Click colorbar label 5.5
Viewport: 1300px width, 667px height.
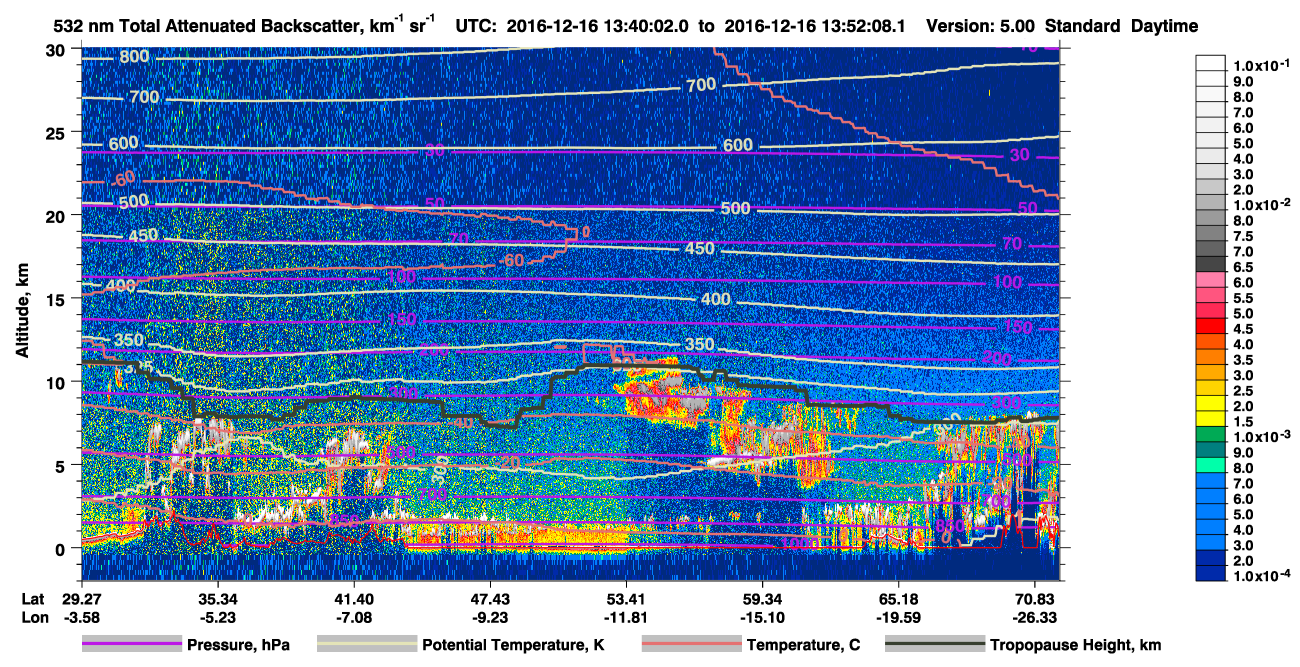(x=1243, y=298)
